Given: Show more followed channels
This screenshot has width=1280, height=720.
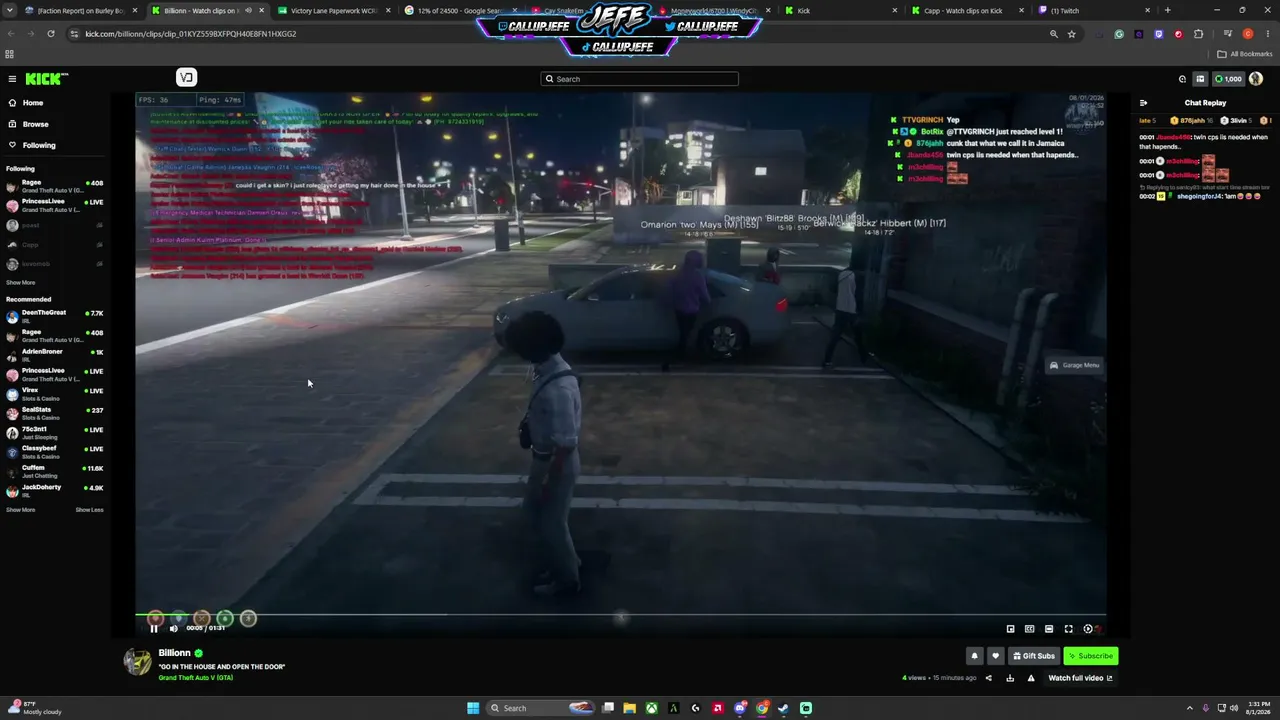Looking at the screenshot, I should (x=21, y=283).
